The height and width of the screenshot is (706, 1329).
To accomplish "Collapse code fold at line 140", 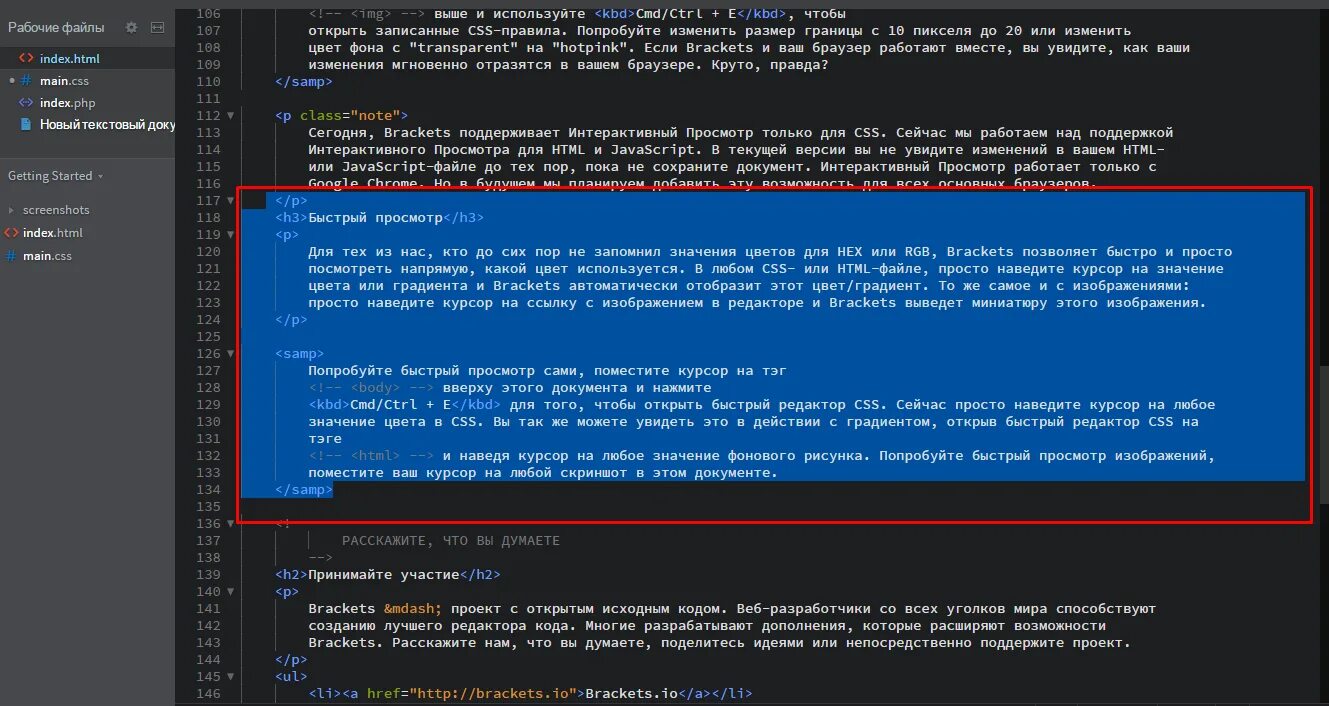I will pos(231,592).
